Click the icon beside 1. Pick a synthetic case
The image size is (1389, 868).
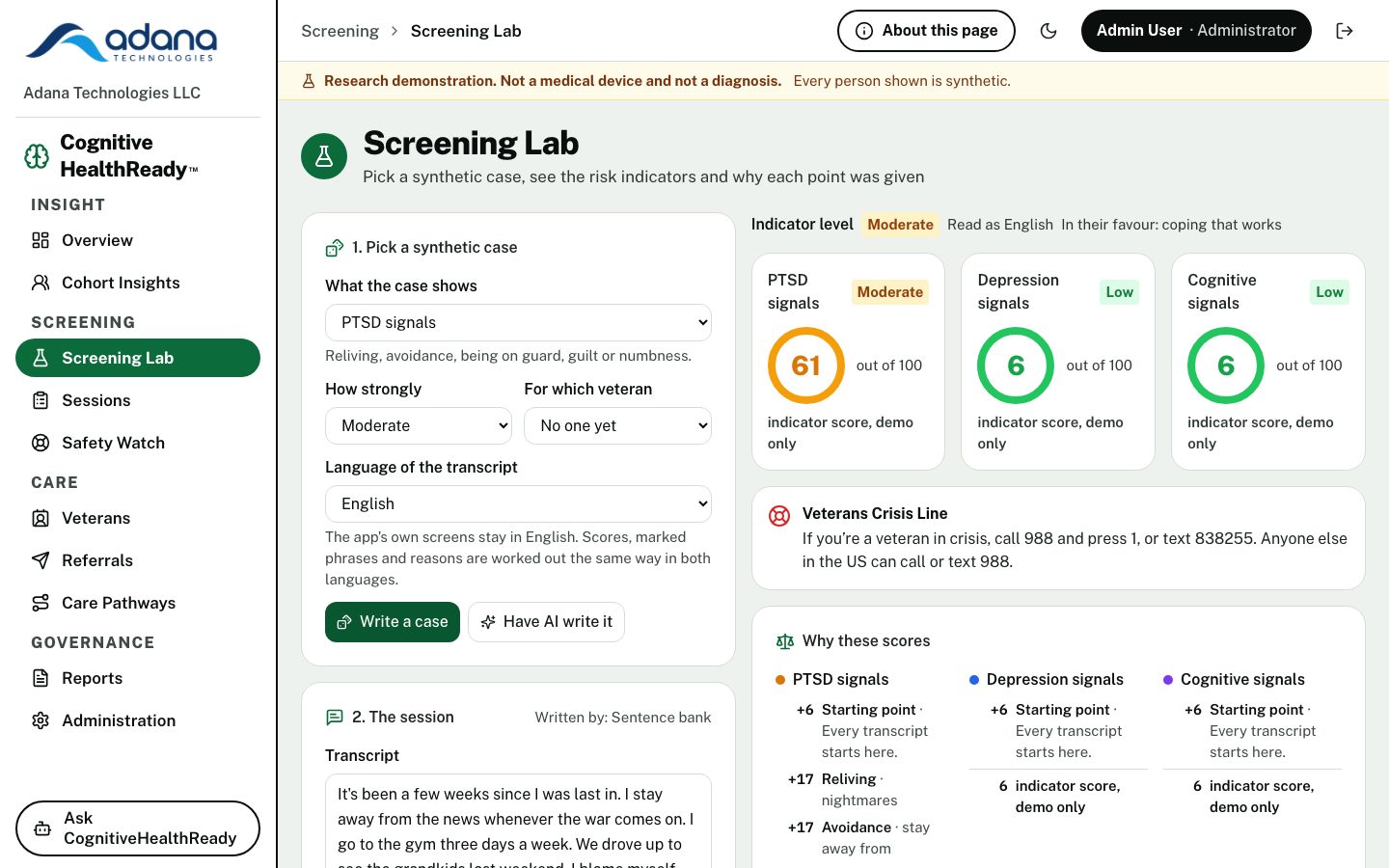click(x=335, y=248)
